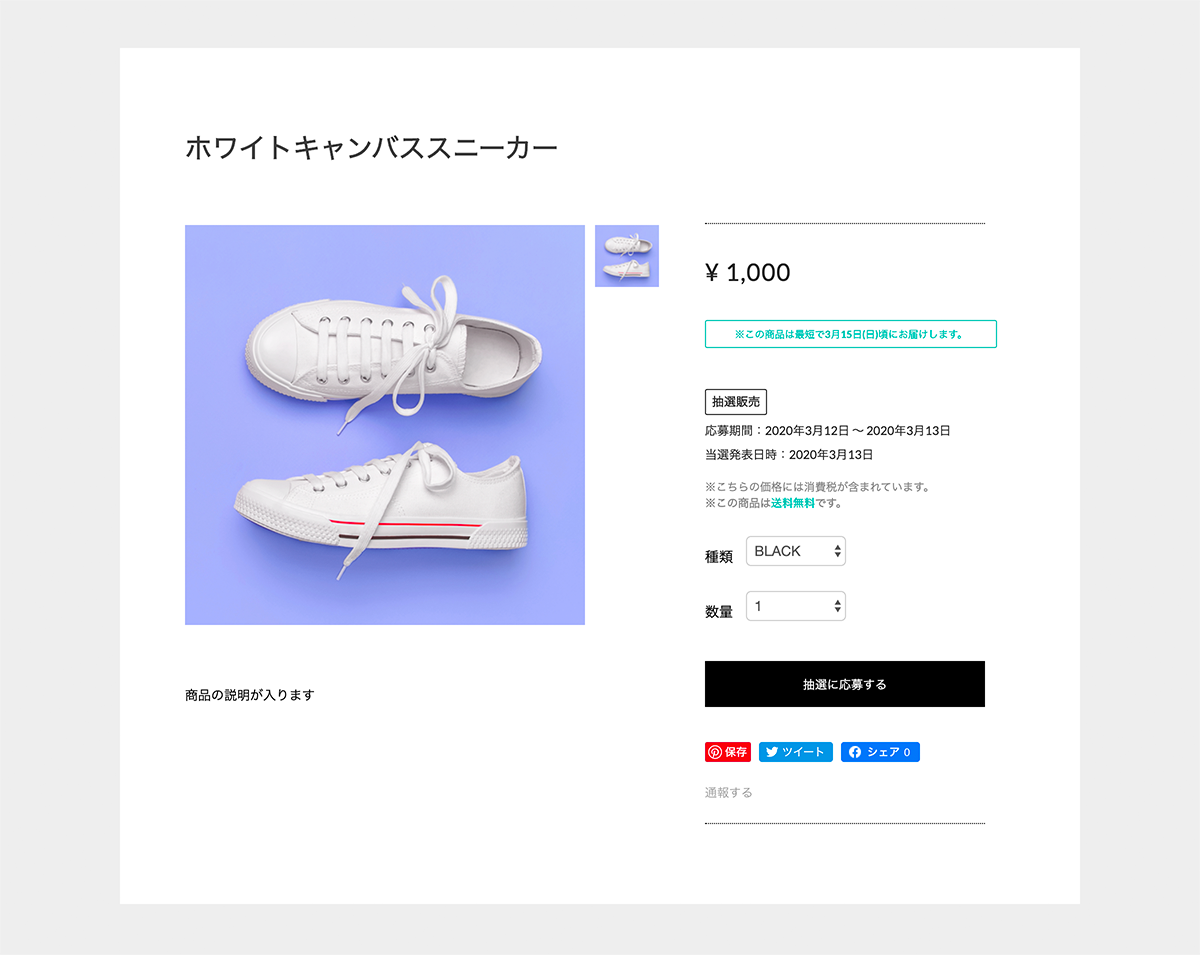Click the 通報する report link
1200x955 pixels.
(x=729, y=793)
